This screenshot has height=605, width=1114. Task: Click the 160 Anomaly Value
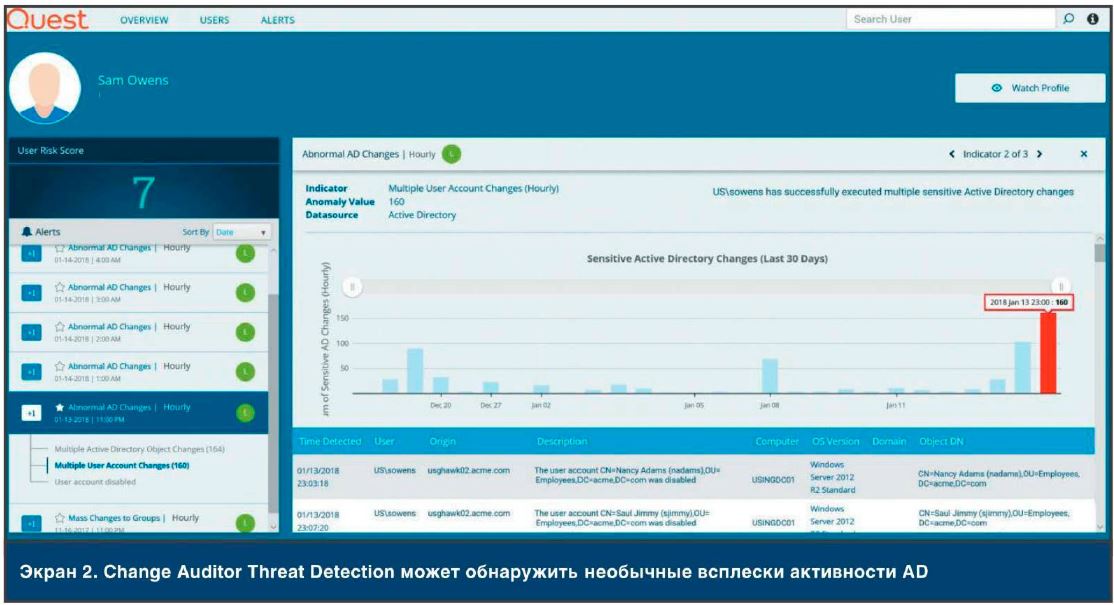[x=396, y=202]
